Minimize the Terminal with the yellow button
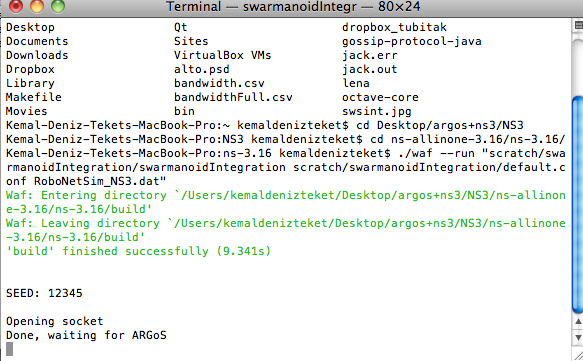This screenshot has height=361, width=583. point(37,6)
